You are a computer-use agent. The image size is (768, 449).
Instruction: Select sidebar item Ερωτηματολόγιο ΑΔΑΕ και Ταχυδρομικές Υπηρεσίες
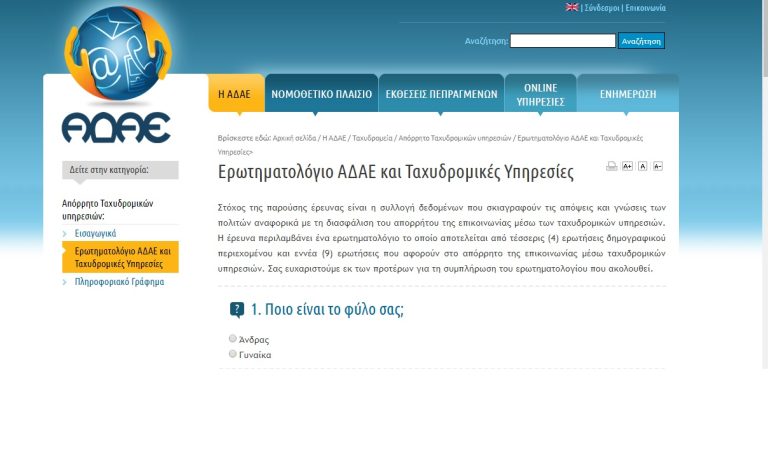click(120, 257)
